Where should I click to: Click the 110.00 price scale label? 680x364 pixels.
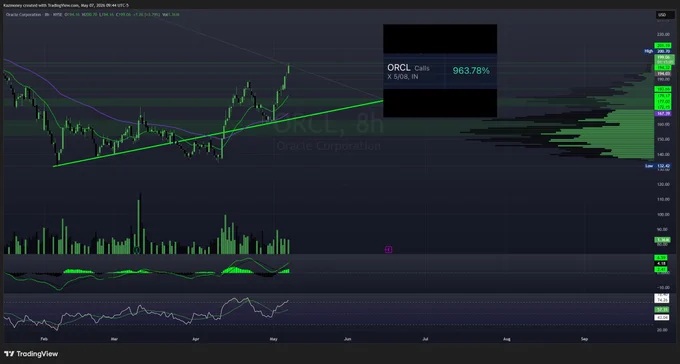(x=663, y=200)
